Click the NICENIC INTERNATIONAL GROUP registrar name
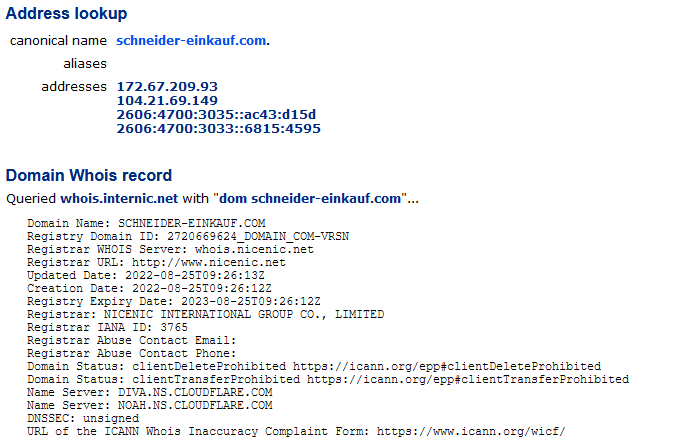 244,315
